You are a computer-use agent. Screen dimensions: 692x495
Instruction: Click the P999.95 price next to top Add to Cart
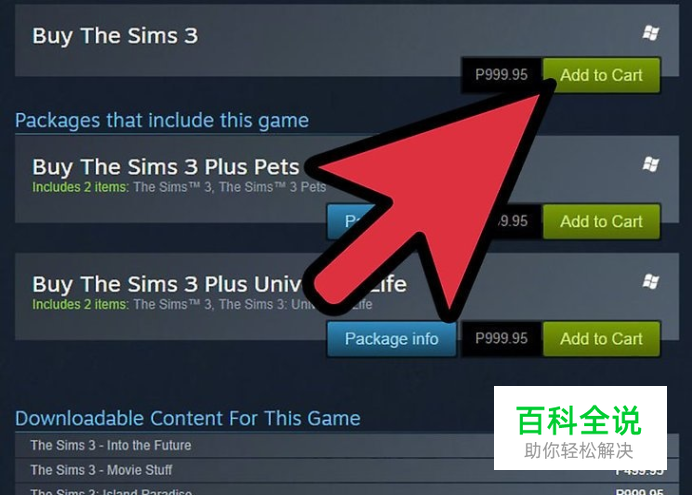click(501, 75)
